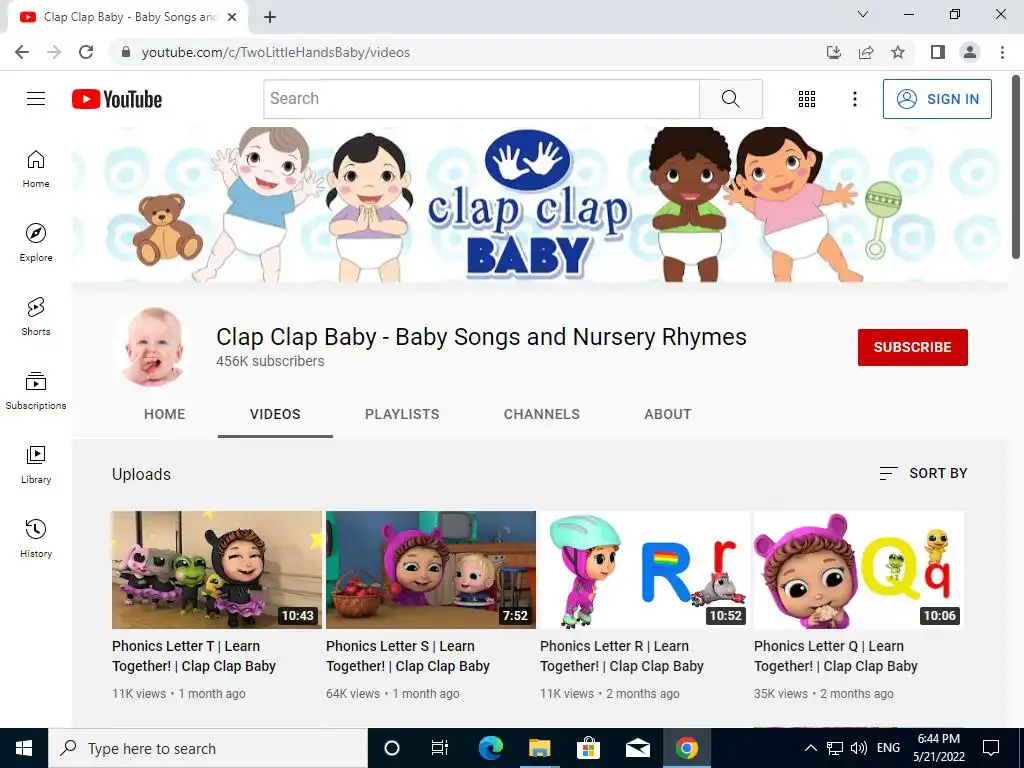The image size is (1024, 768).
Task: Click the browser address bar URL
Action: [276, 52]
